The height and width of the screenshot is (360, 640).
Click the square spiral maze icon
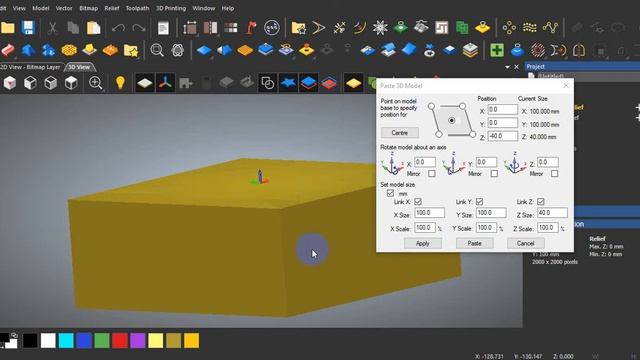point(442,28)
